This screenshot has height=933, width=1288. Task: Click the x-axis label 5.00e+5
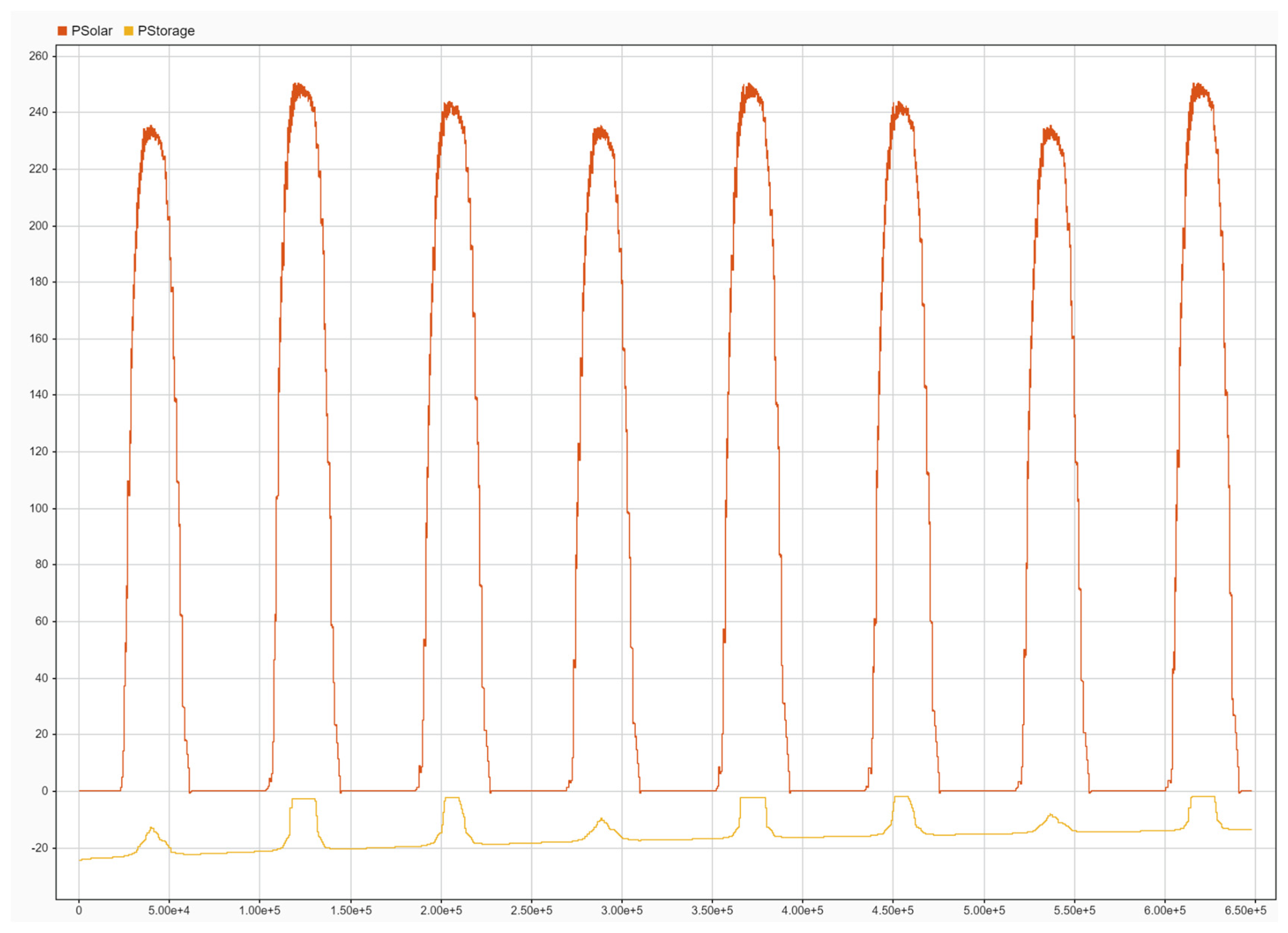pyautogui.click(x=984, y=910)
